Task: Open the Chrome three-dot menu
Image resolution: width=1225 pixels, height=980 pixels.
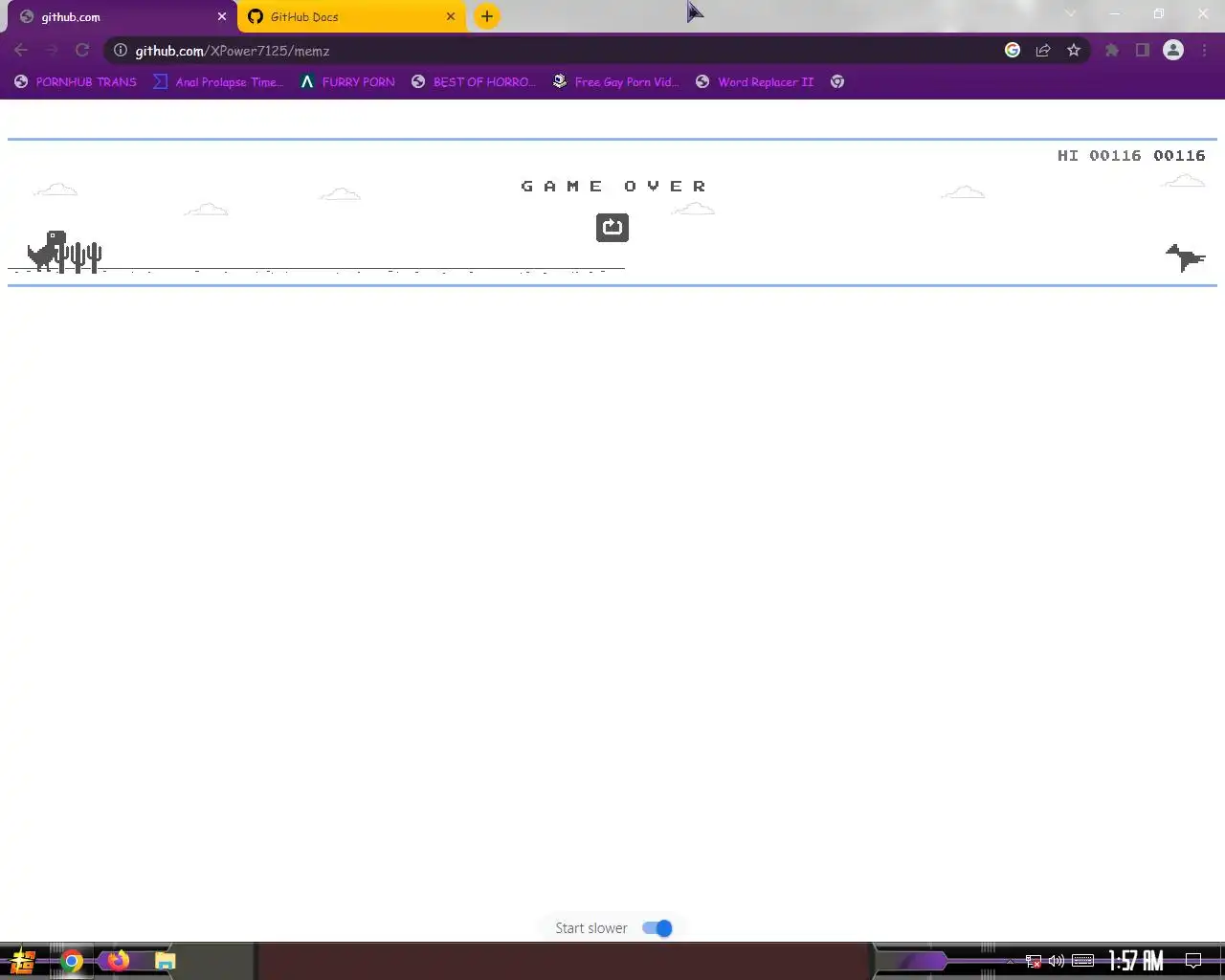Action: tap(1204, 50)
